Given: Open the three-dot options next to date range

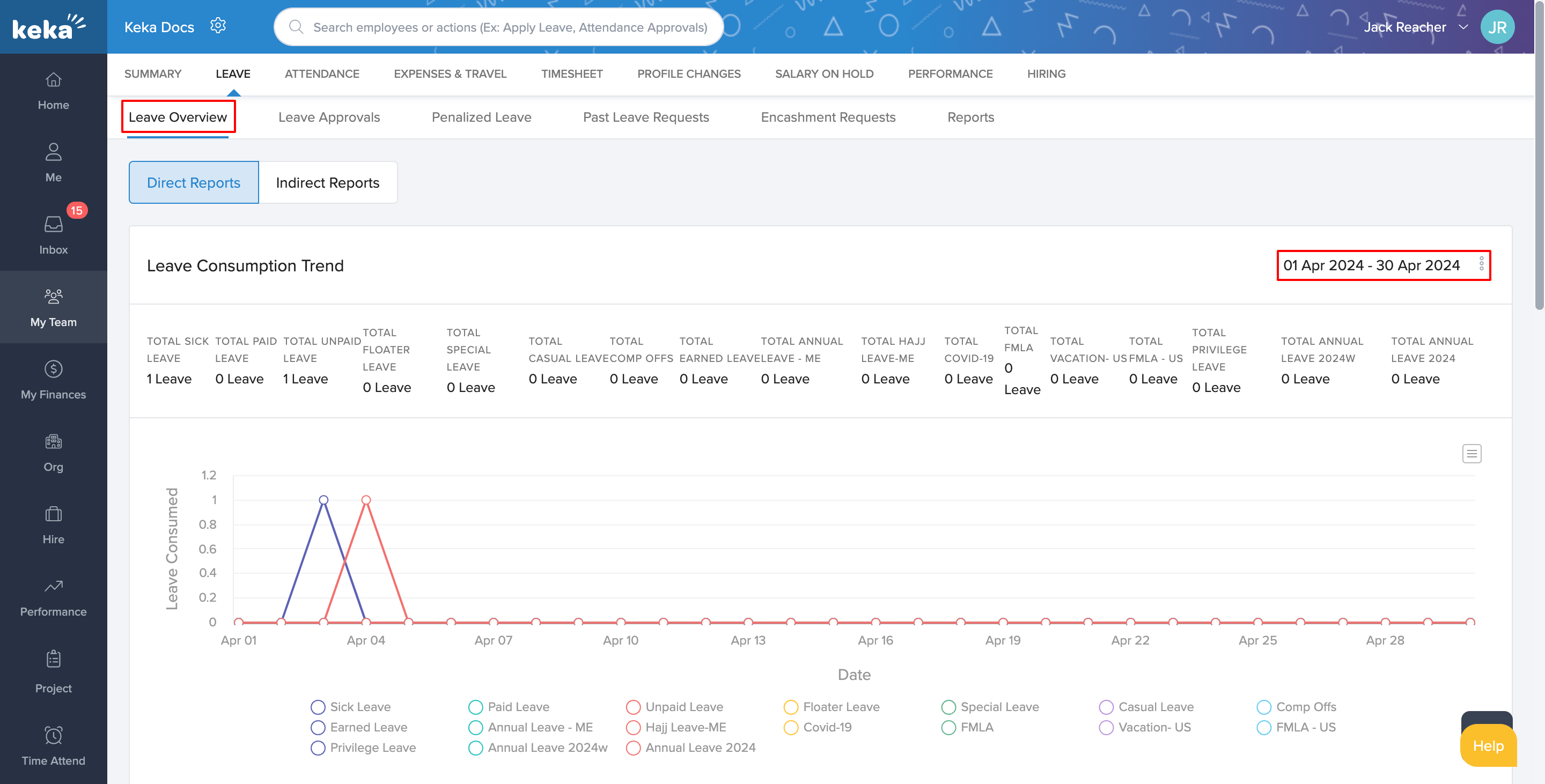Looking at the screenshot, I should coord(1481,264).
